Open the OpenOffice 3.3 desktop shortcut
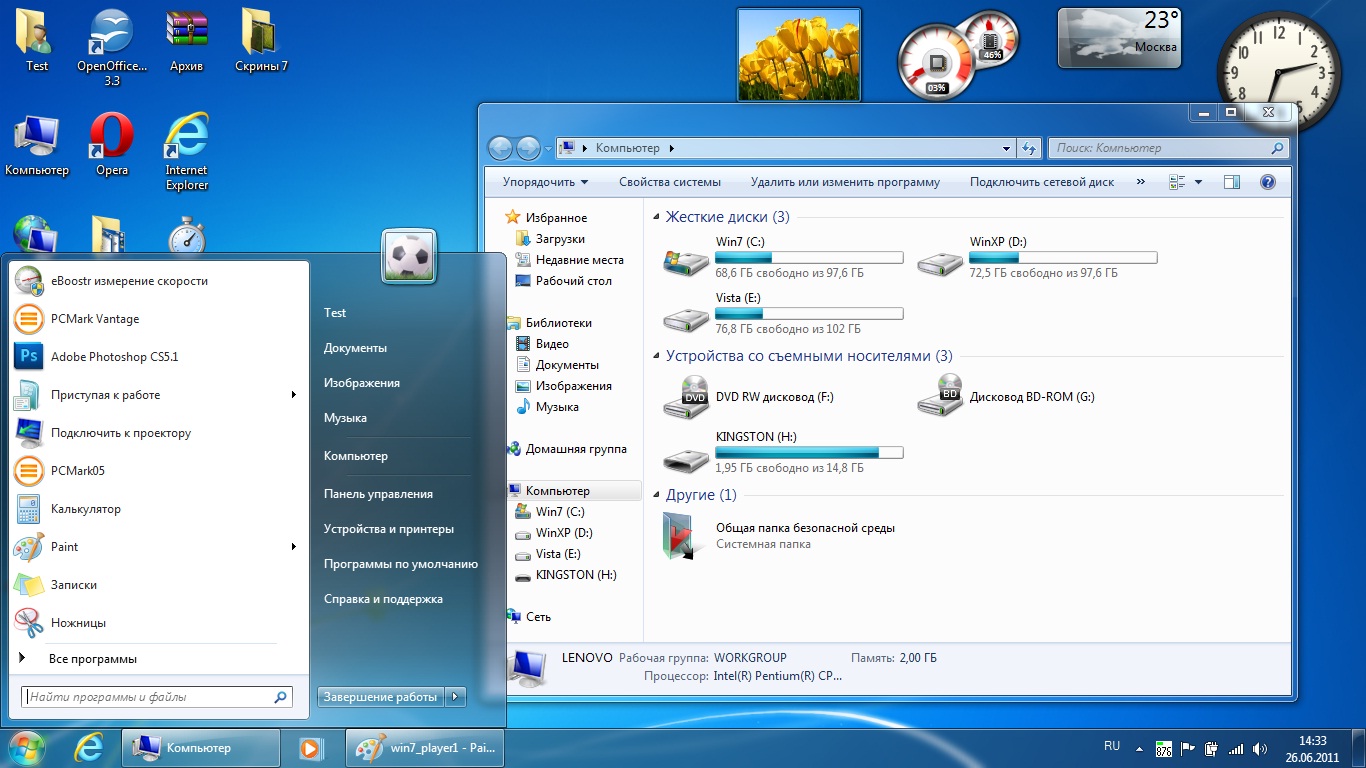This screenshot has width=1366, height=768. (111, 48)
